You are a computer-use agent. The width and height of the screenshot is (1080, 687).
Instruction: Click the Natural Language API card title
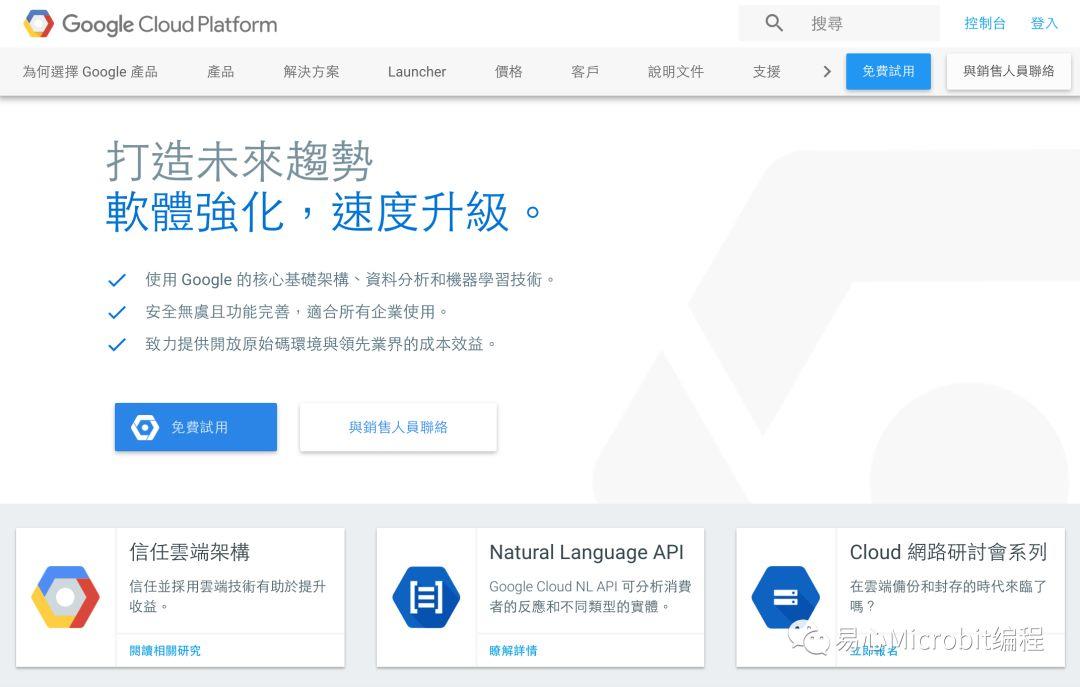coord(587,552)
